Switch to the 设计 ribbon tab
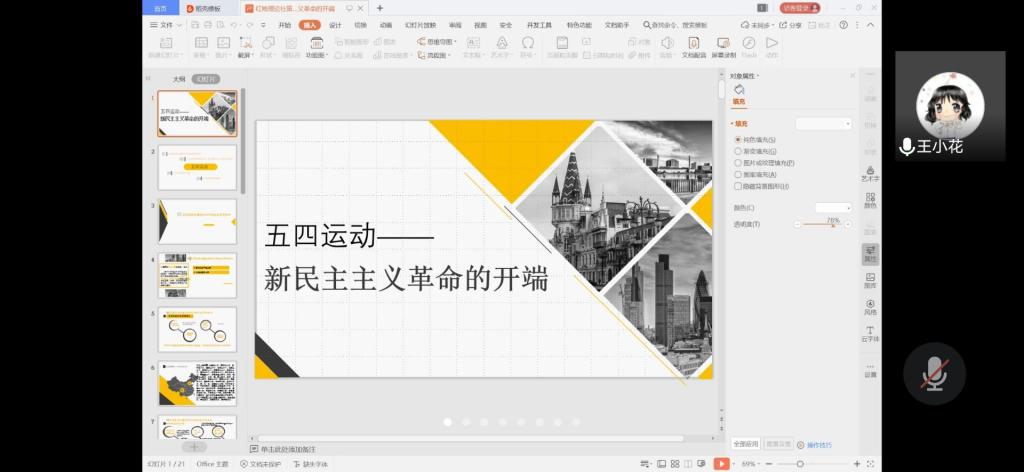This screenshot has width=1024, height=472. click(335, 24)
